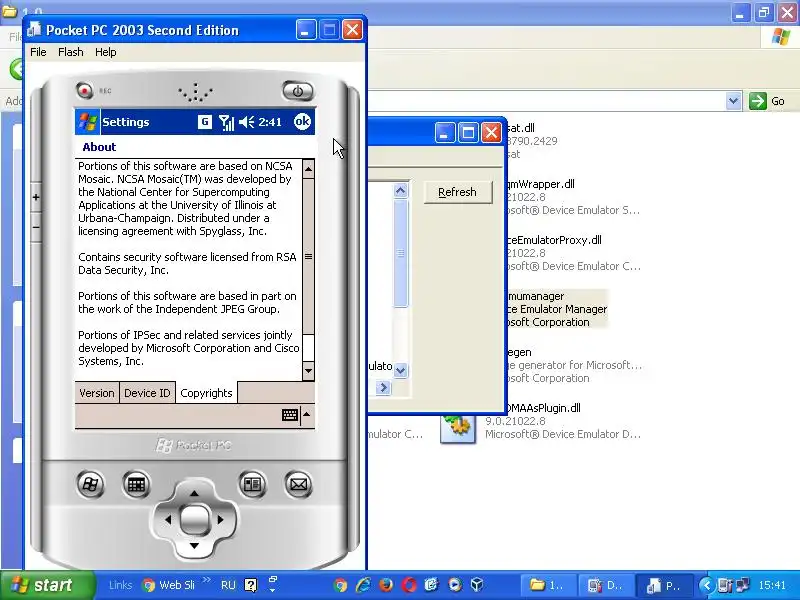Launch Chrome from Quick Launch
800x600 pixels.
coord(340,585)
